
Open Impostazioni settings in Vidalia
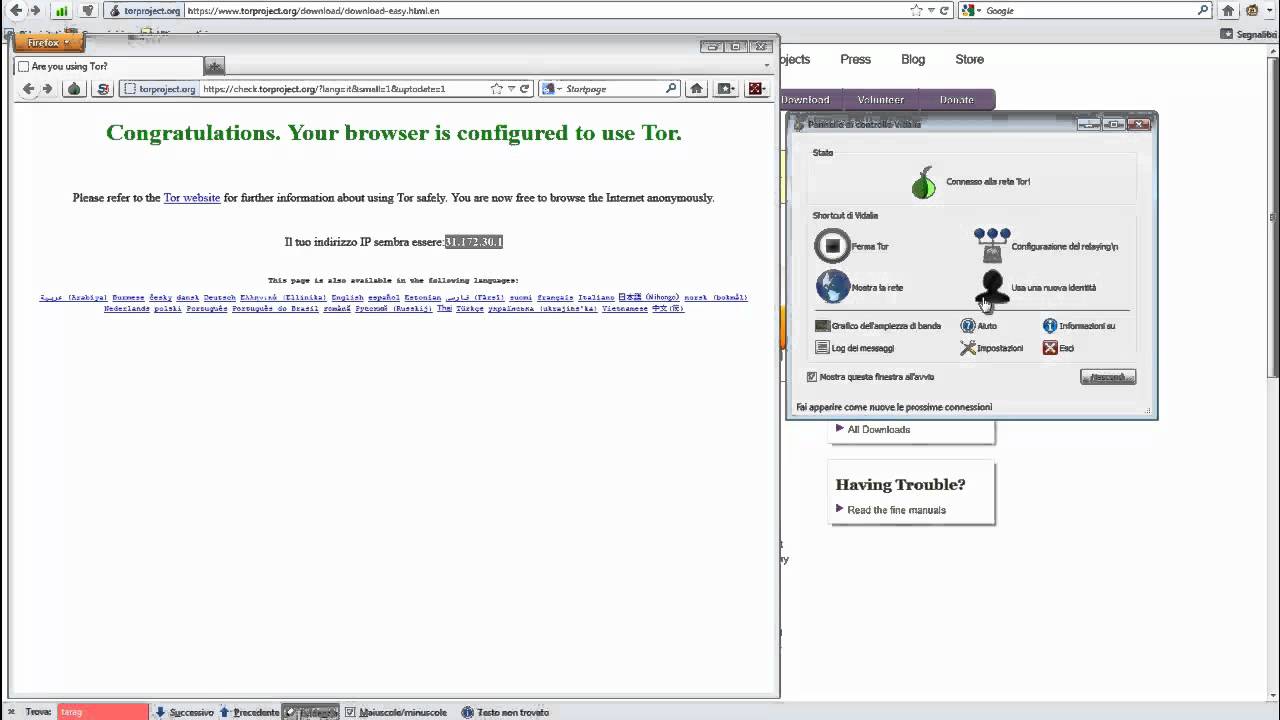point(992,348)
